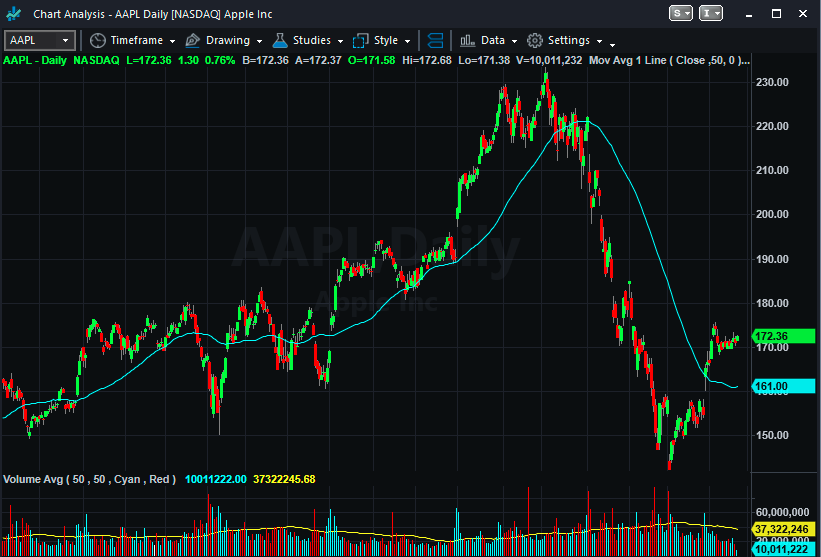Open the I interval link dropdown

click(x=711, y=14)
